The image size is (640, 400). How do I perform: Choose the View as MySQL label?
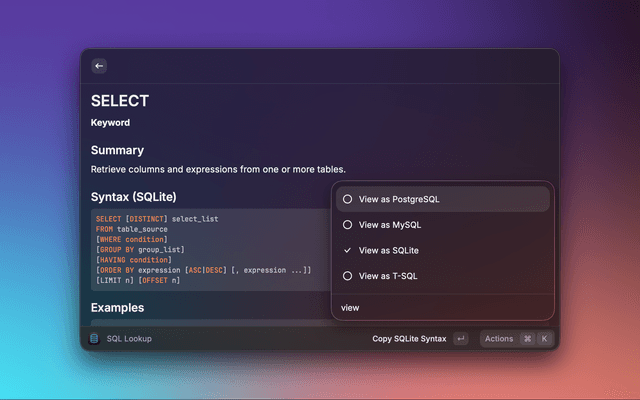(x=390, y=225)
